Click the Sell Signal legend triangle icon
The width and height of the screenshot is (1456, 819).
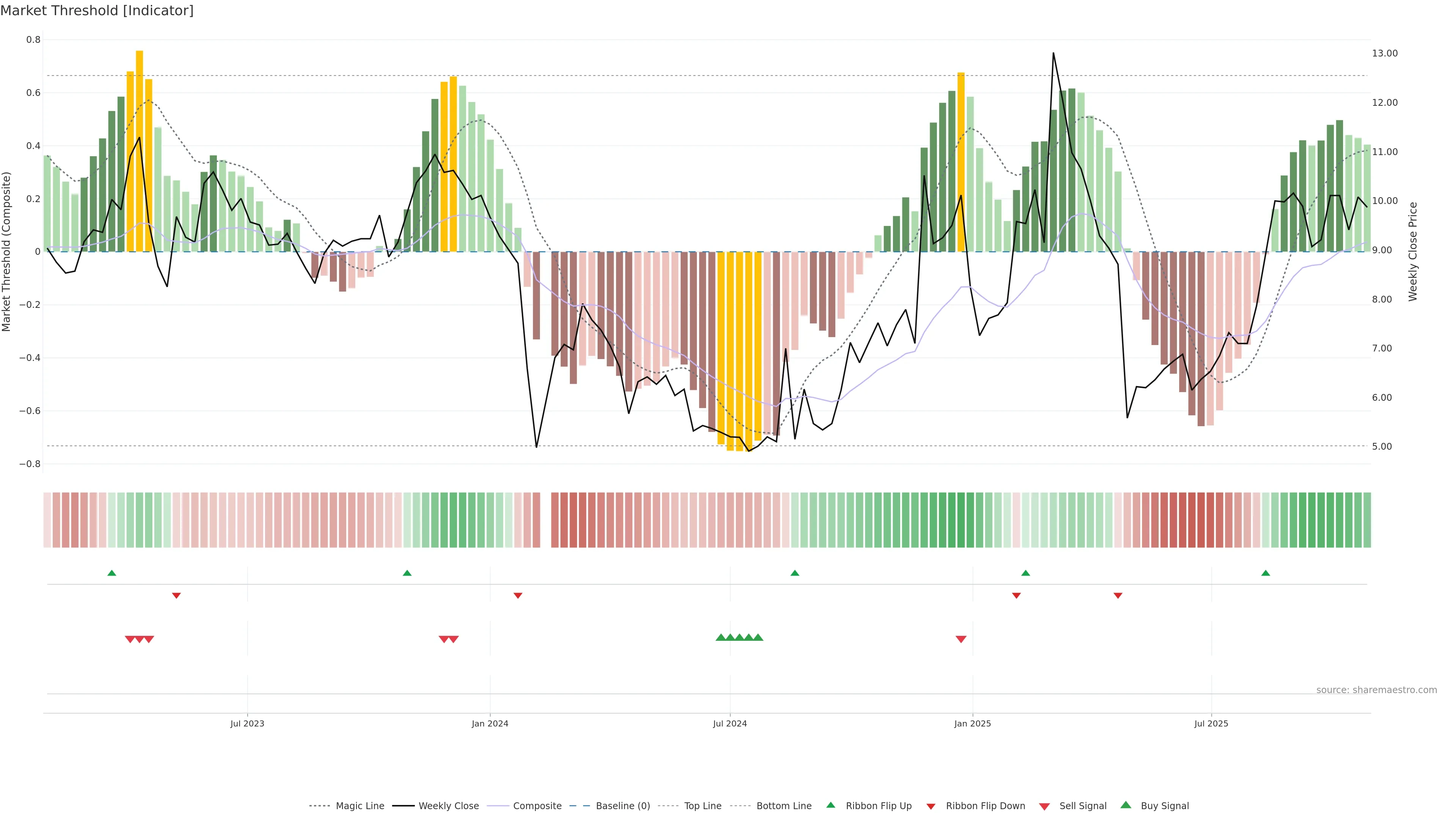(1045, 806)
